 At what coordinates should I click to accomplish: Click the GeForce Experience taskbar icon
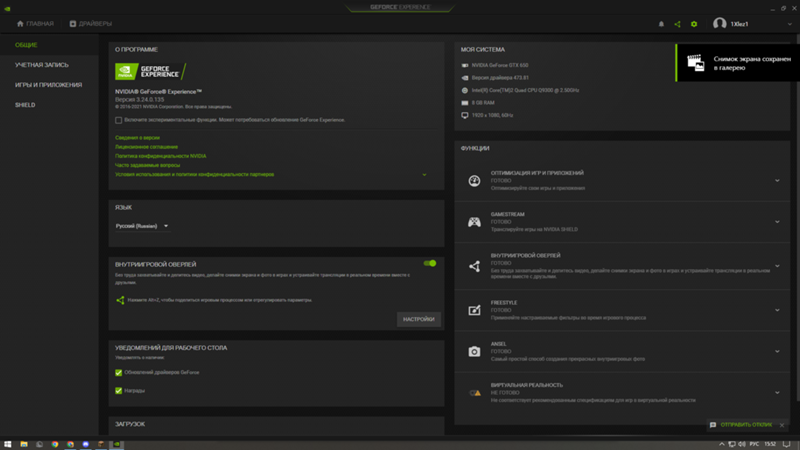coord(117,444)
